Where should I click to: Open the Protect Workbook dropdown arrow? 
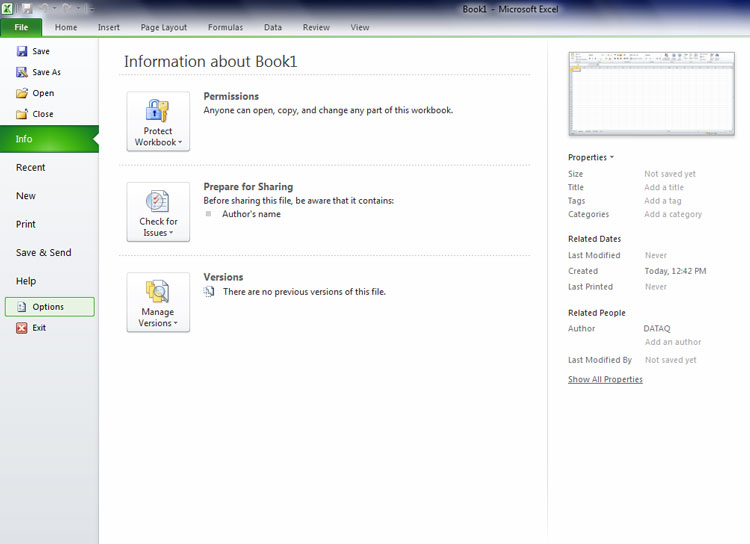coord(180,143)
